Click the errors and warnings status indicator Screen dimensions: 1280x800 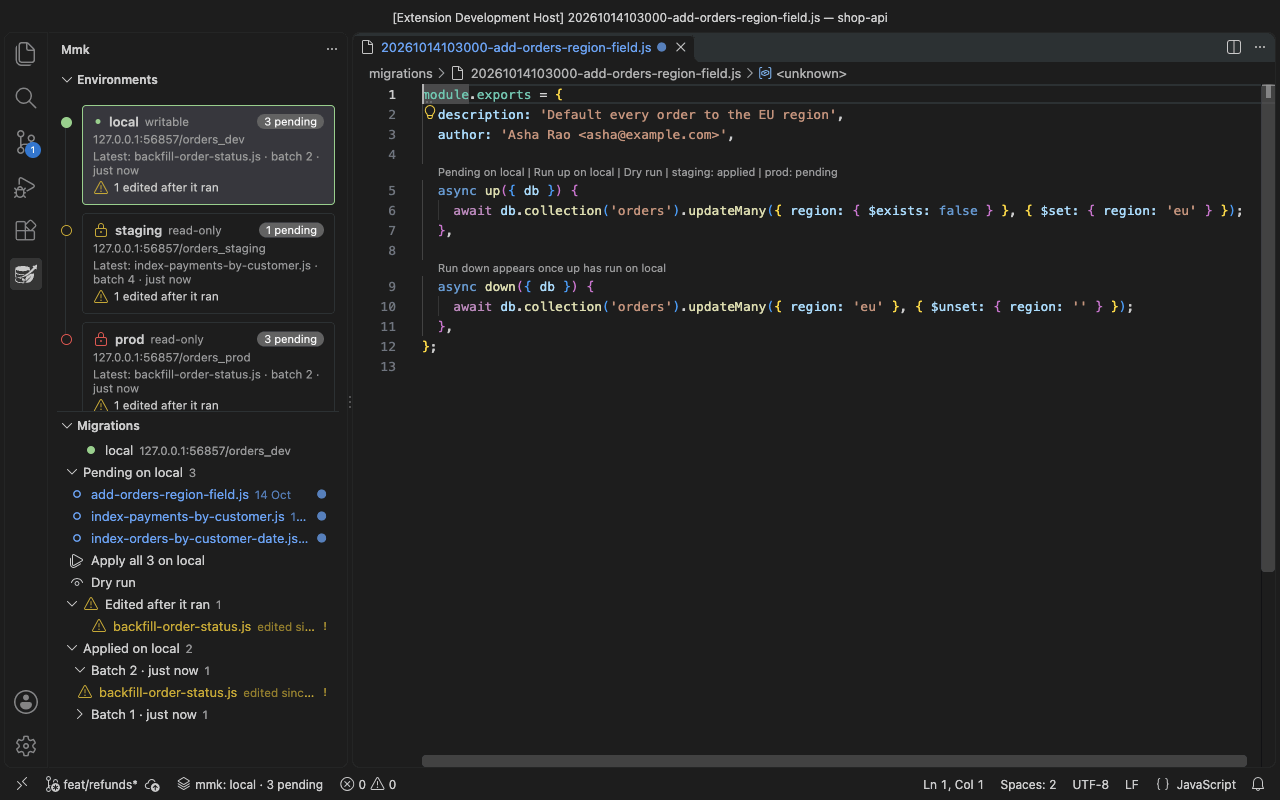368,785
